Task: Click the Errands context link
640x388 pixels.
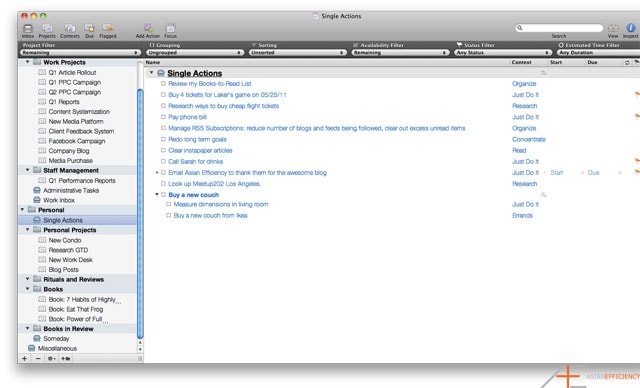Action: (522, 215)
